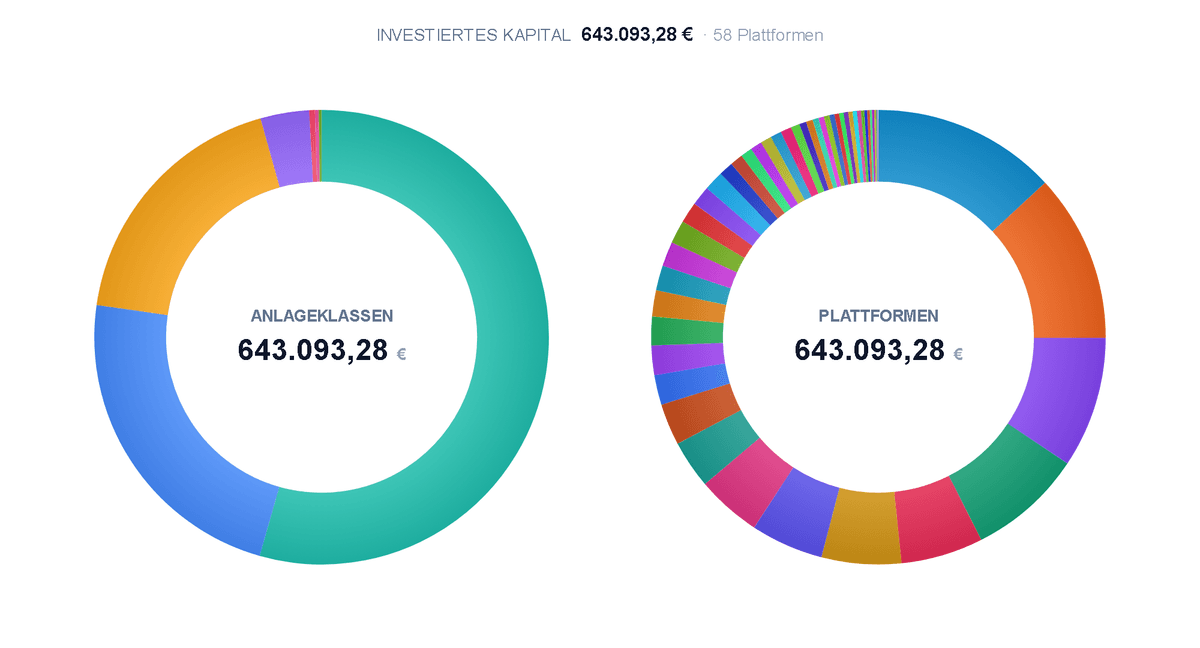The height and width of the screenshot is (648, 1200).
Task: Select the blue segment of the Anlageklassen chart
Action: (160, 440)
